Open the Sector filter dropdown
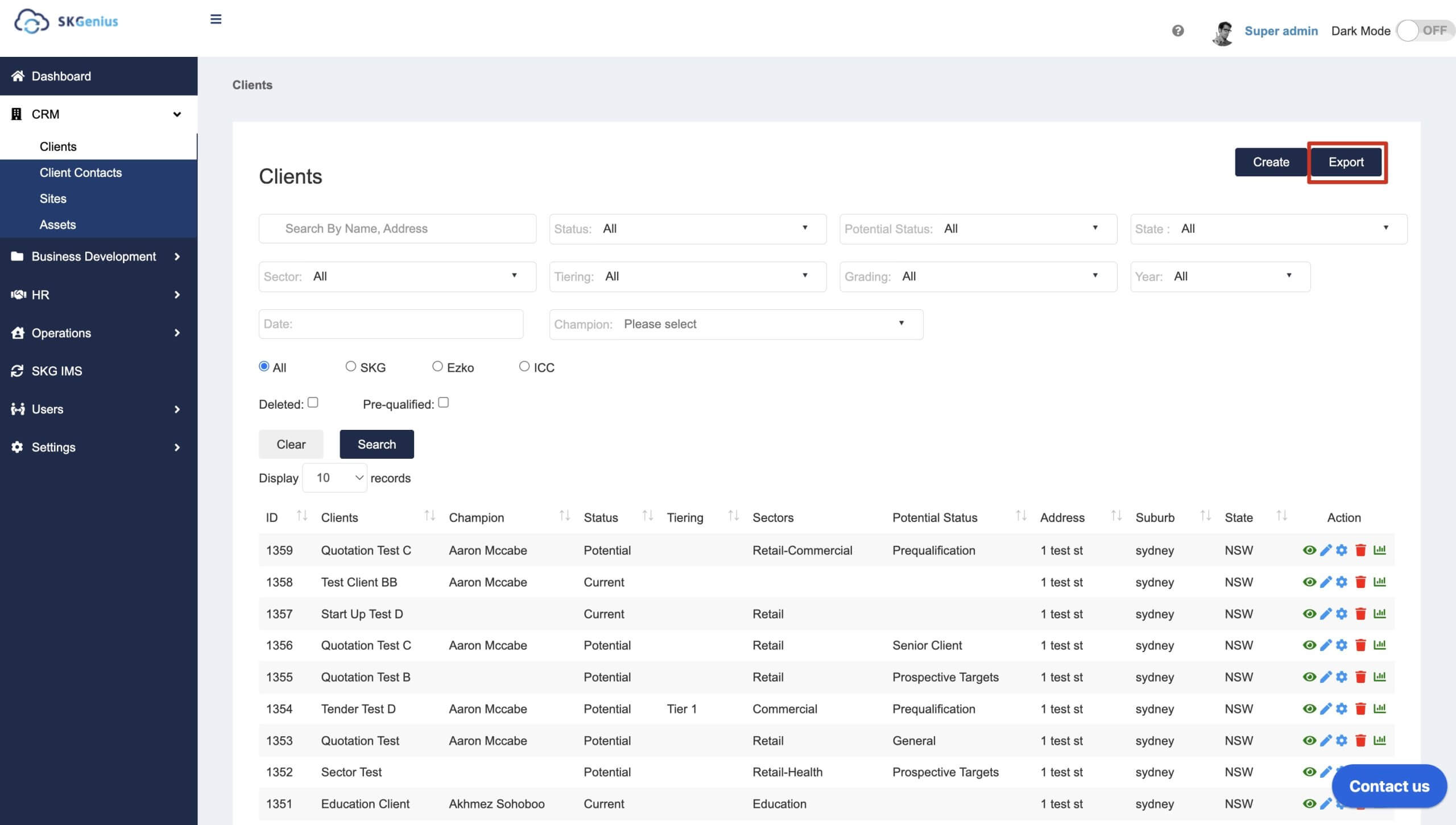The height and width of the screenshot is (825, 1456). (397, 276)
